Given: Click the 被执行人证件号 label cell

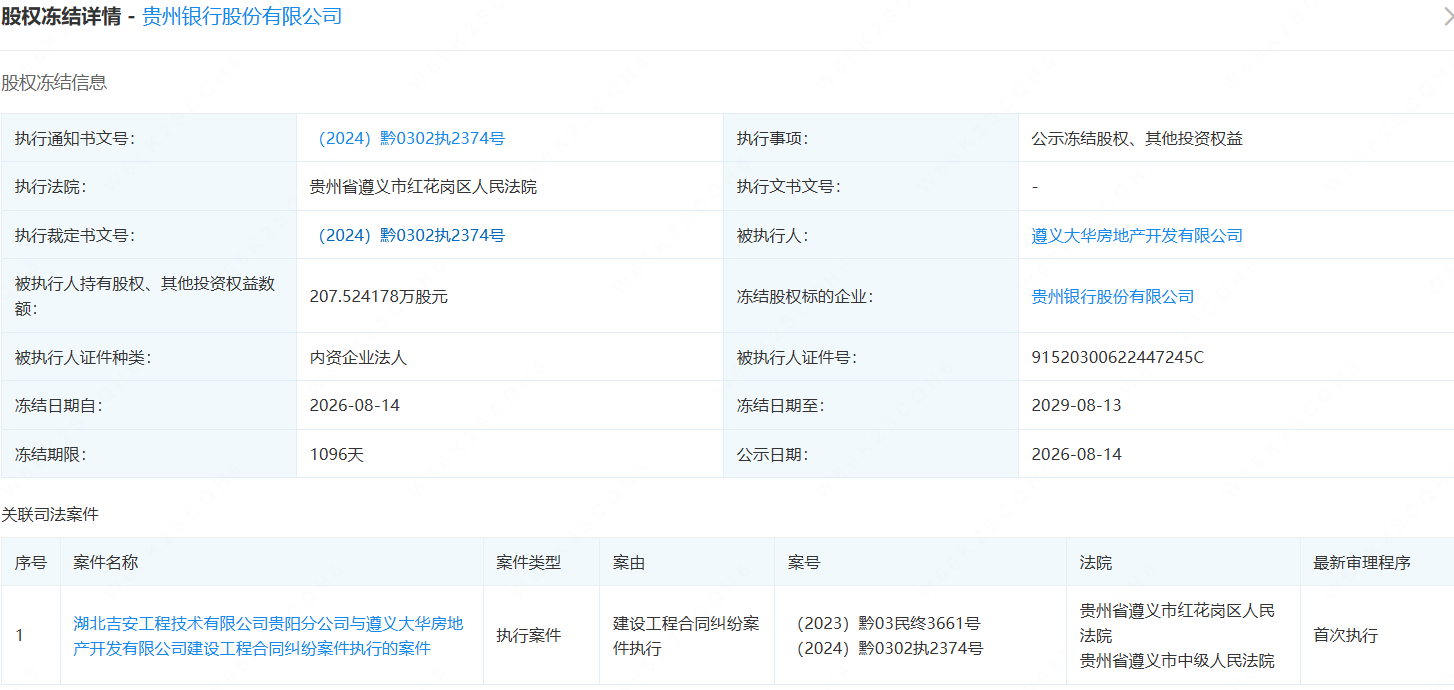Looking at the screenshot, I should click(871, 358).
